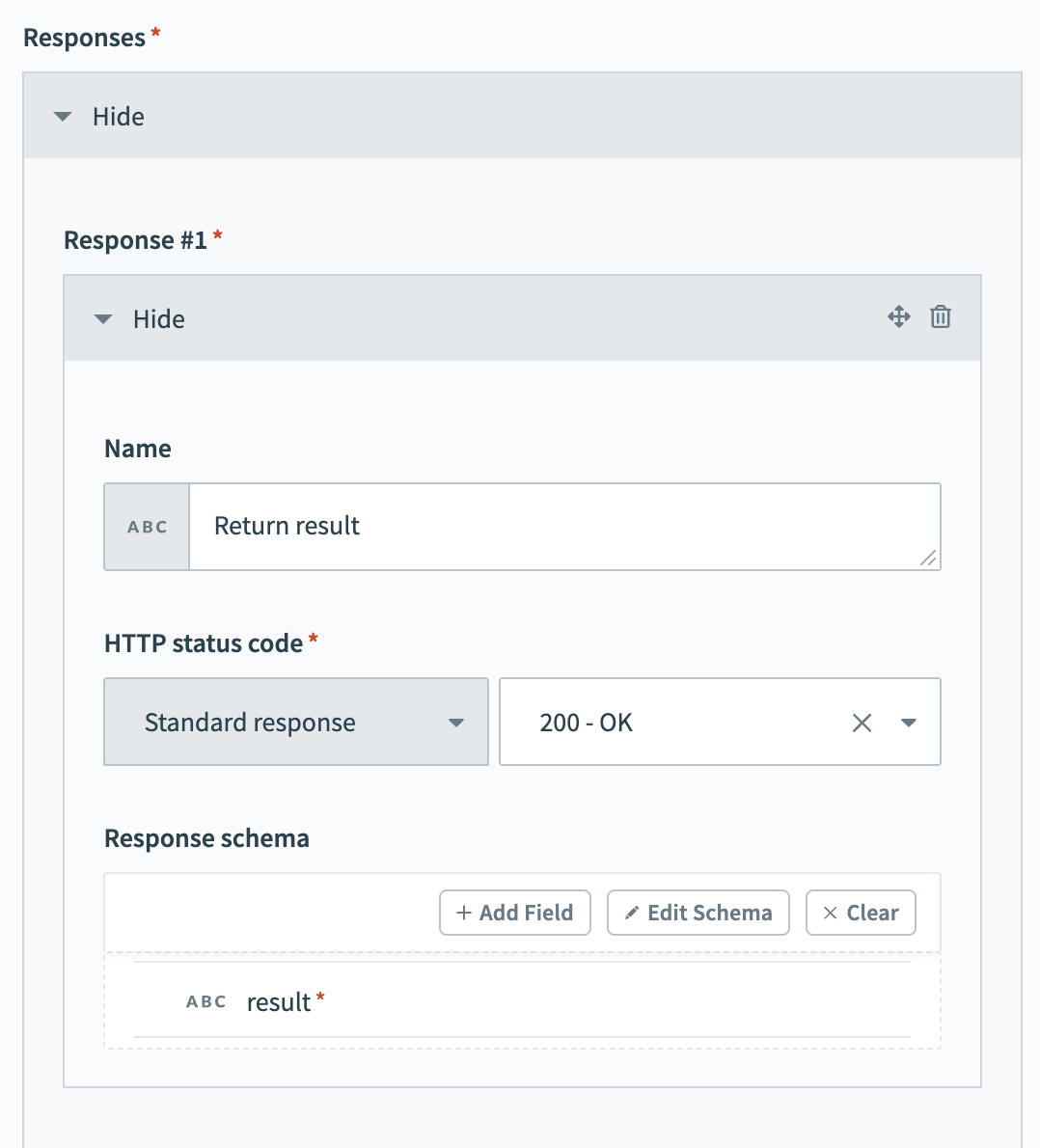
Task: Click the Name input containing Return result
Action: [564, 527]
